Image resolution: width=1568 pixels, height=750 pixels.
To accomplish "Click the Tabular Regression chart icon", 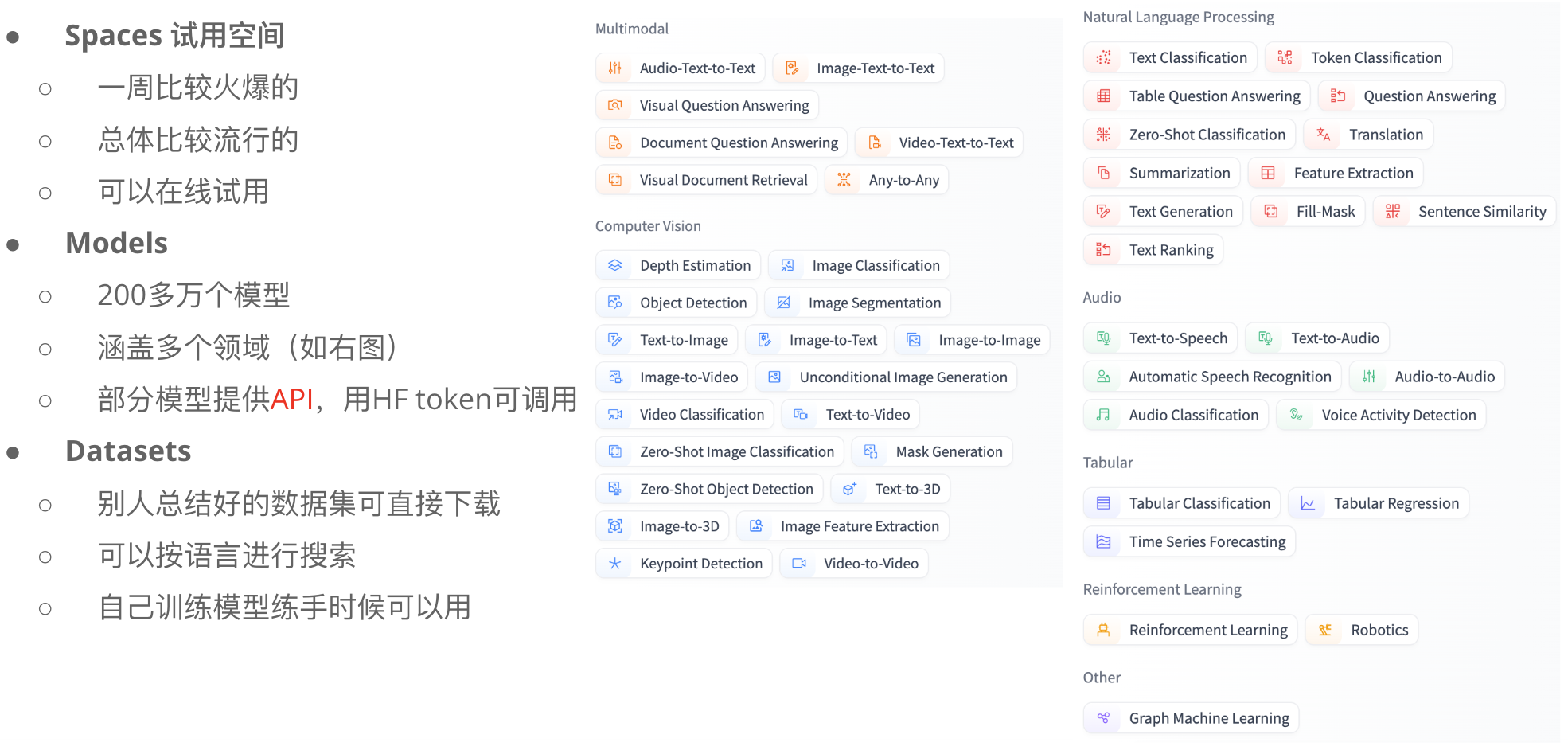I will pos(1308,503).
